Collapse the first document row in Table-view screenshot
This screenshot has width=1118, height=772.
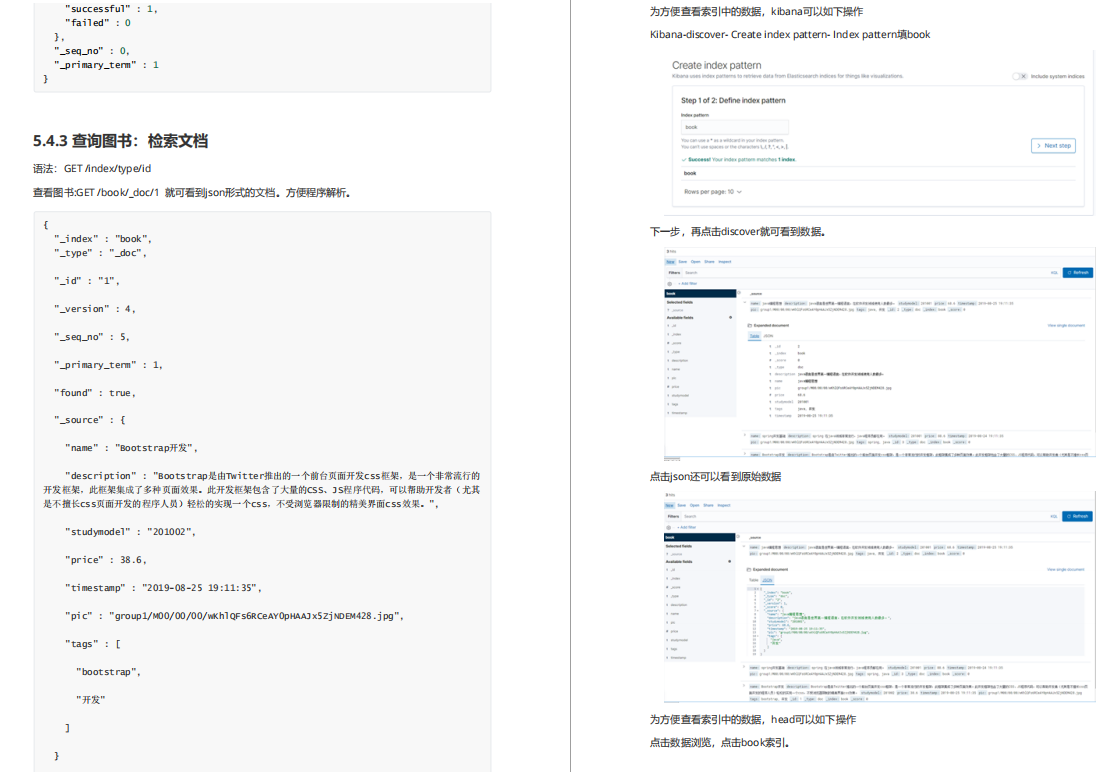coord(744,303)
